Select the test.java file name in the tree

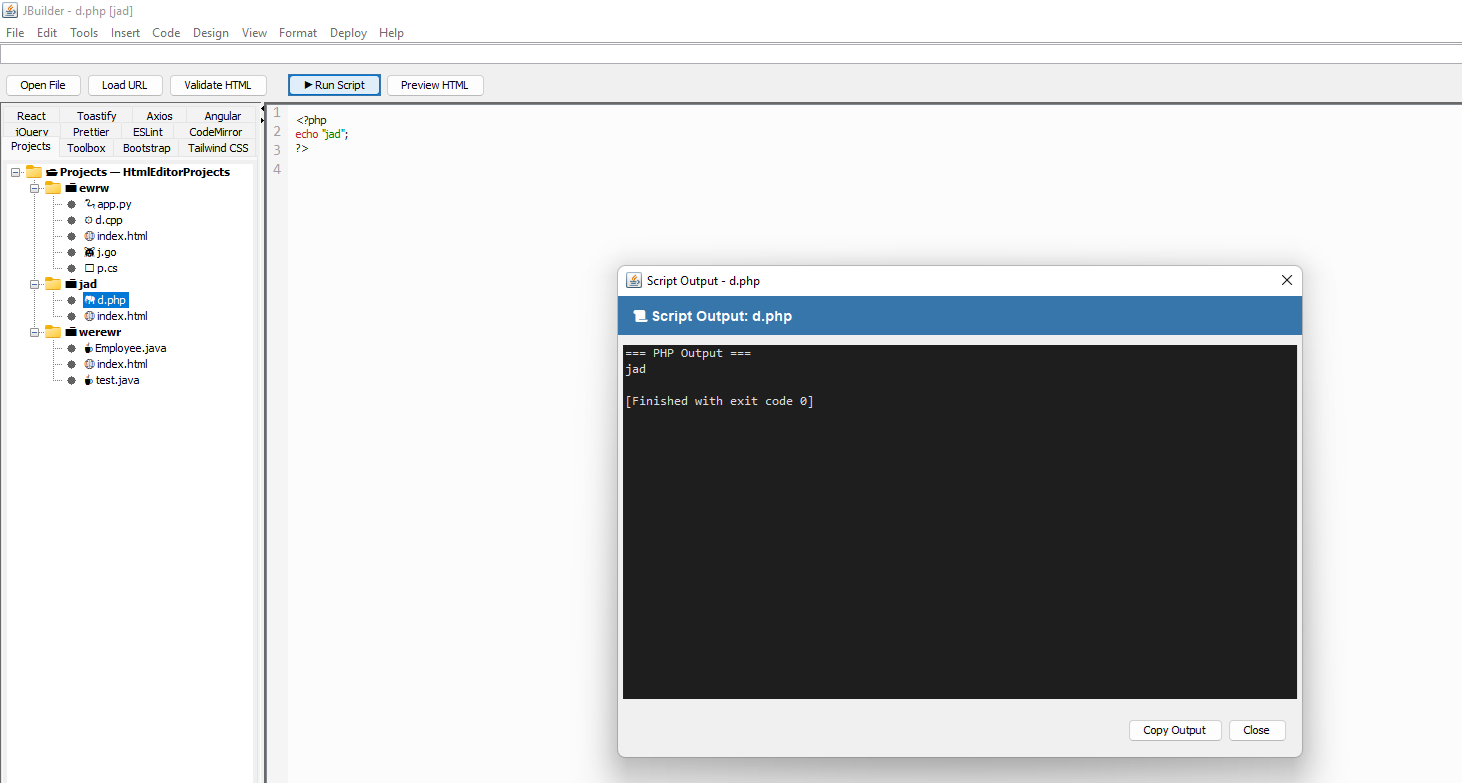117,380
